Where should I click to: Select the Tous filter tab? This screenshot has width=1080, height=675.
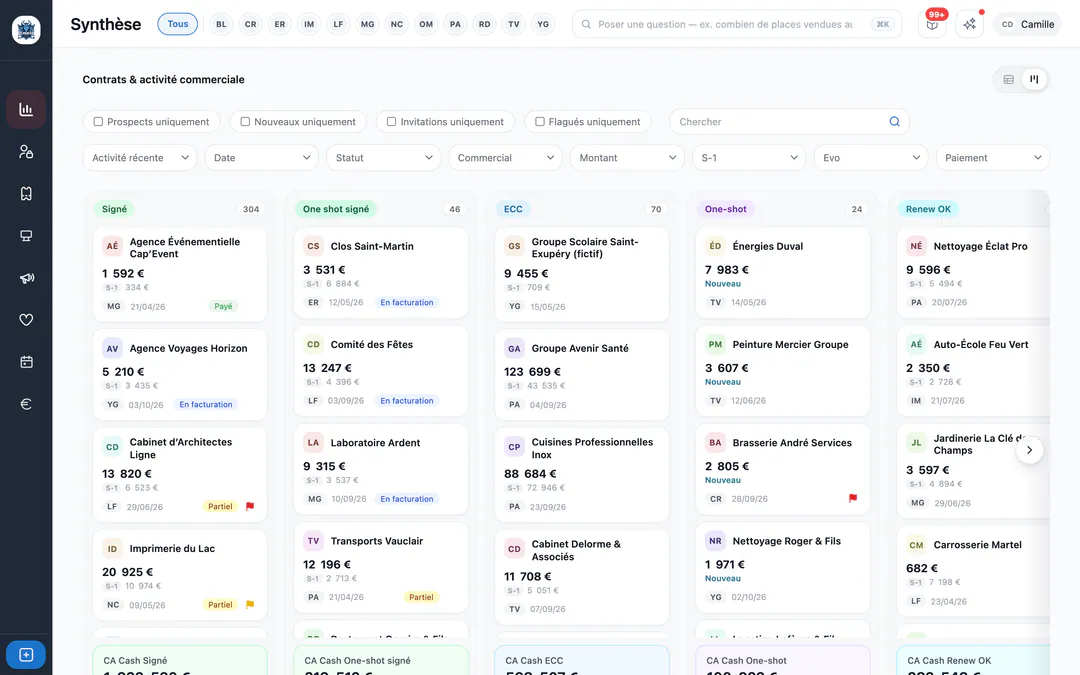click(x=178, y=24)
